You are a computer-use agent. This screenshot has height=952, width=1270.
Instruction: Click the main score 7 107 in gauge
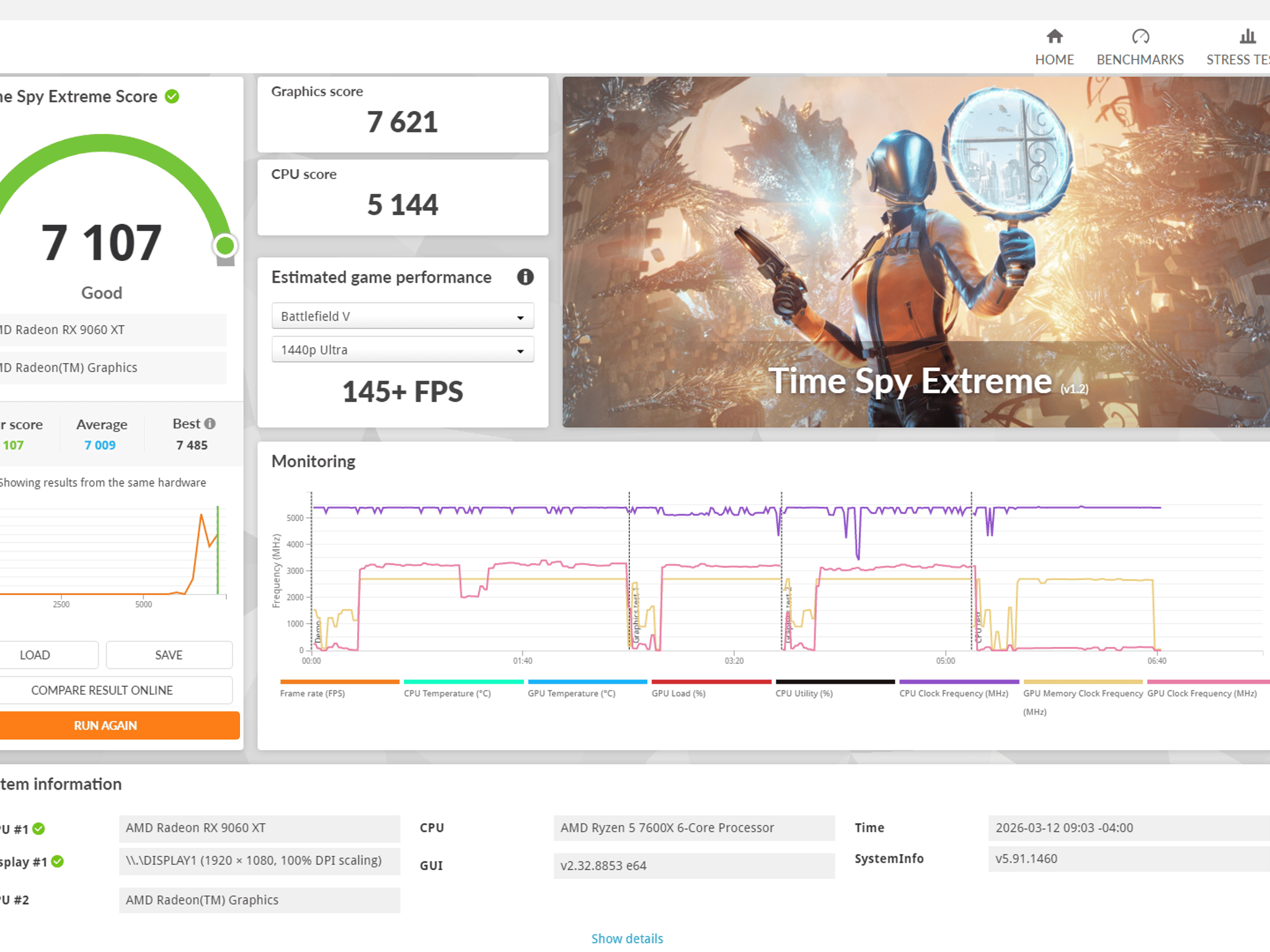pyautogui.click(x=102, y=243)
